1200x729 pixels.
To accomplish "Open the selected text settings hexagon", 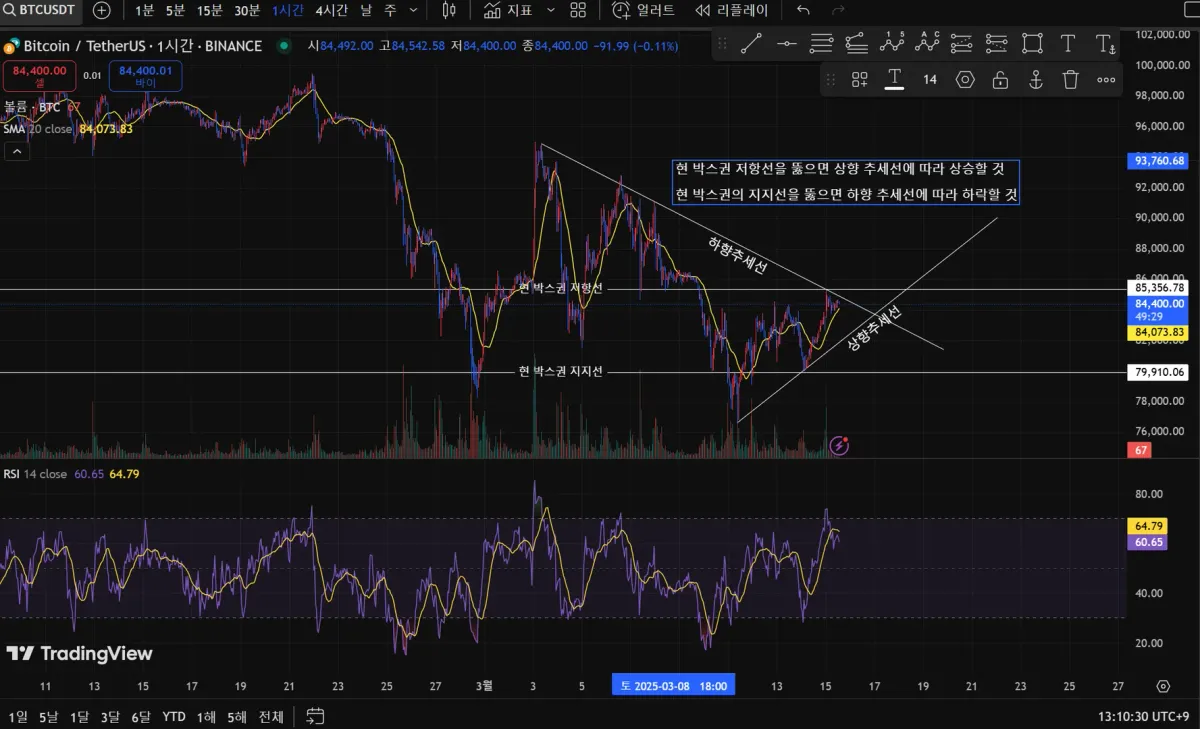I will [x=965, y=80].
